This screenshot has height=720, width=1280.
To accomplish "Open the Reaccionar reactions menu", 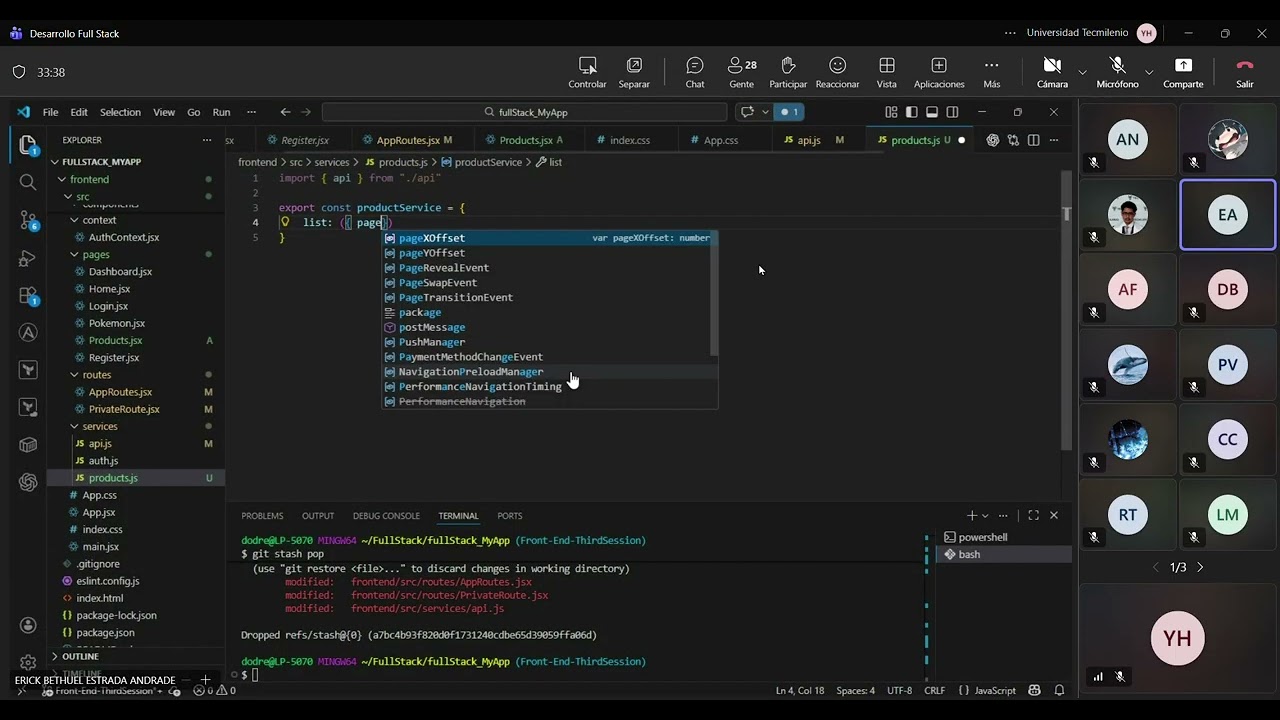I will 838,72.
